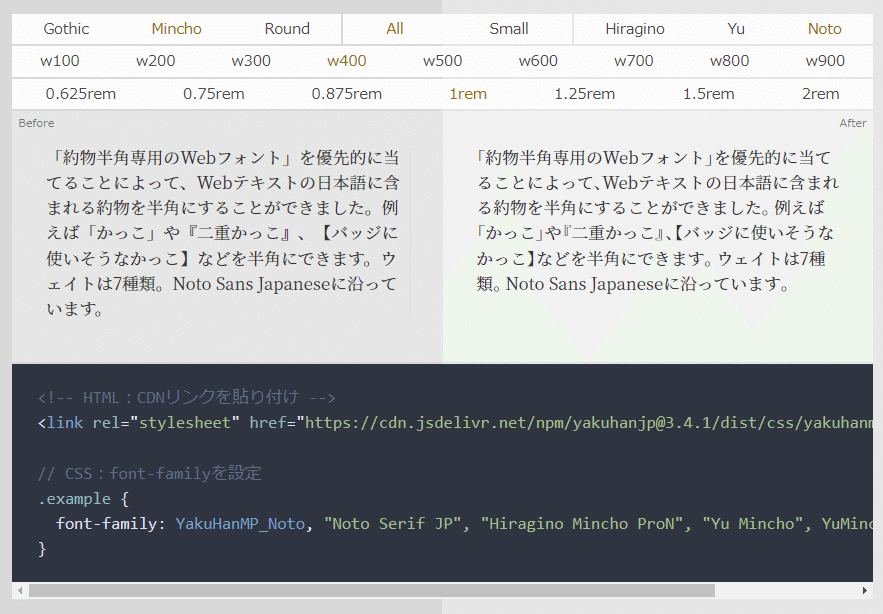The height and width of the screenshot is (614, 883).
Task: Change font size to 0.625rem
Action: pyautogui.click(x=81, y=94)
